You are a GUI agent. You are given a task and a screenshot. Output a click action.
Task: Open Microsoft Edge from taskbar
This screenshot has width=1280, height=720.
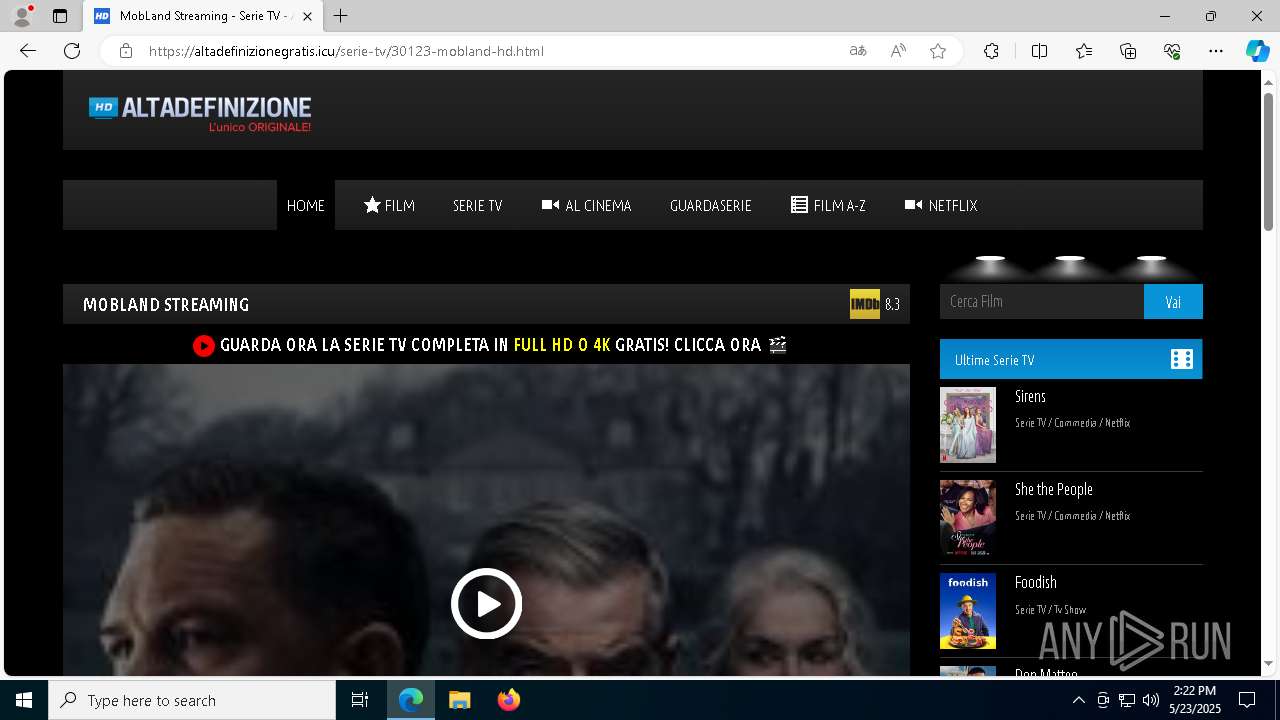coord(411,700)
